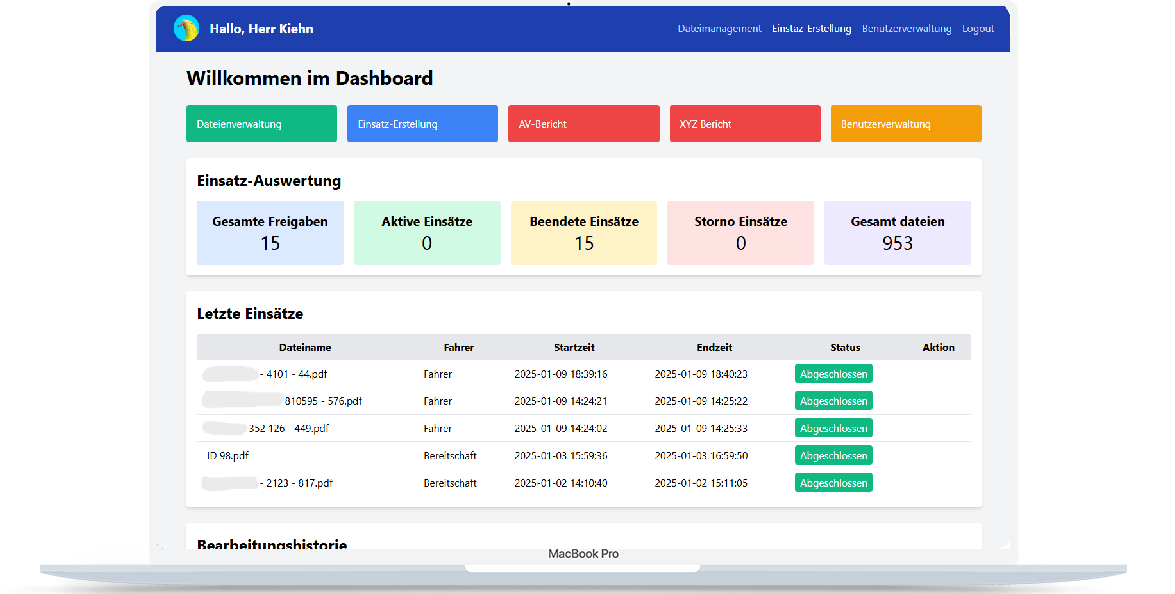Click Fahrer in the 4101 - 44.pdf row
This screenshot has height=594, width=1175.
[x=438, y=374]
